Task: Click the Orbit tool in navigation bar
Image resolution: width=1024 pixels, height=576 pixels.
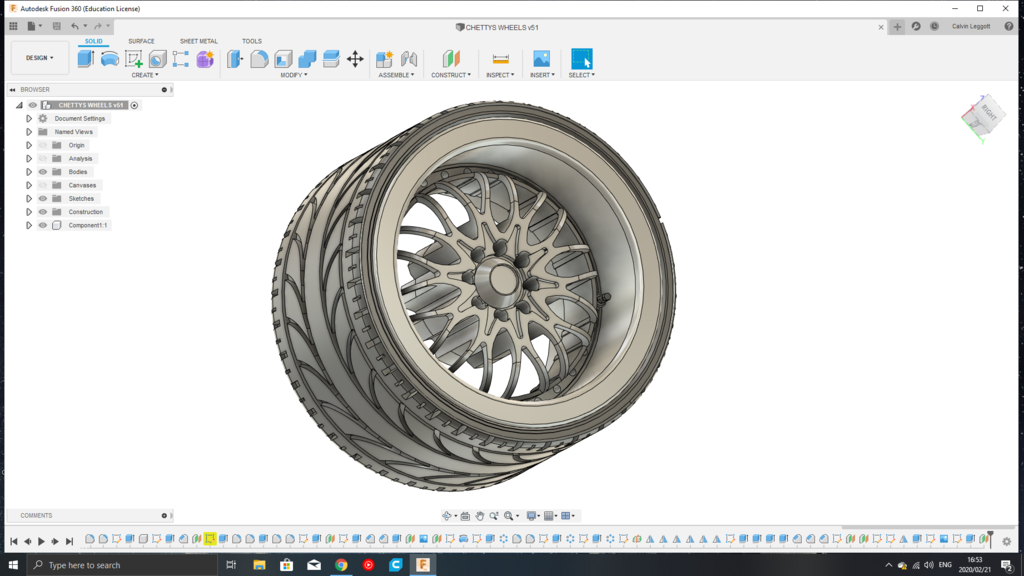Action: [447, 515]
